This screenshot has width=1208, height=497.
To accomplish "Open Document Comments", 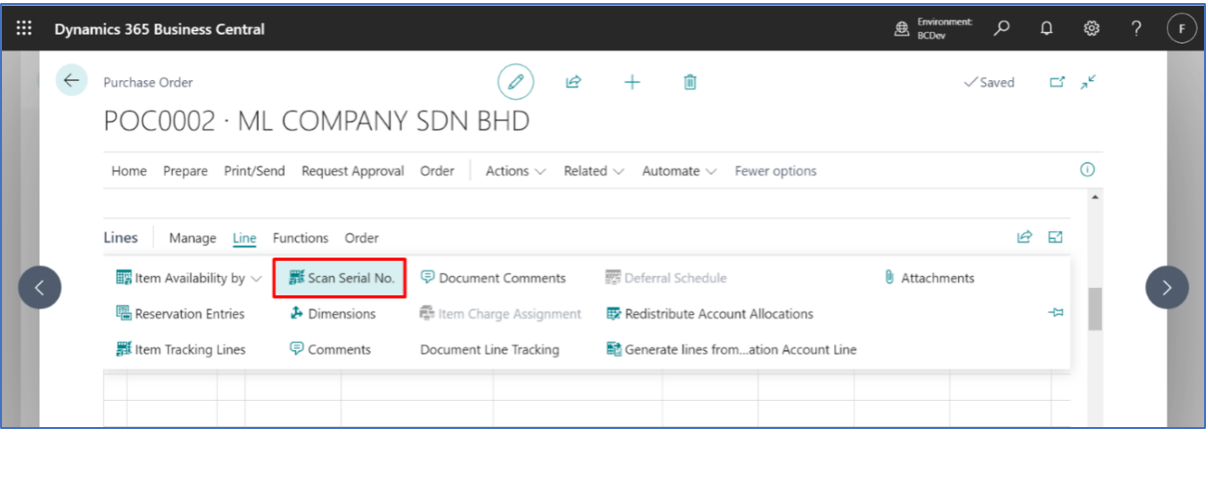I will 493,278.
